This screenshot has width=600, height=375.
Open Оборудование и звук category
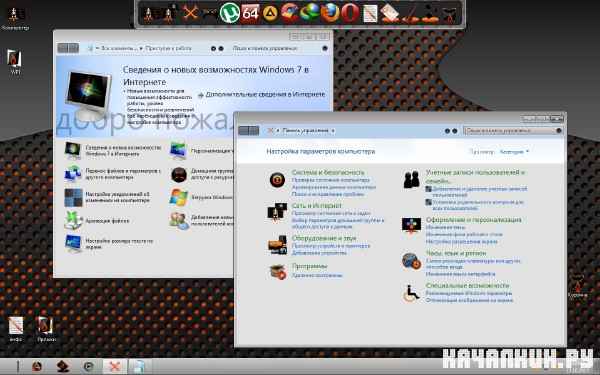[x=324, y=238]
